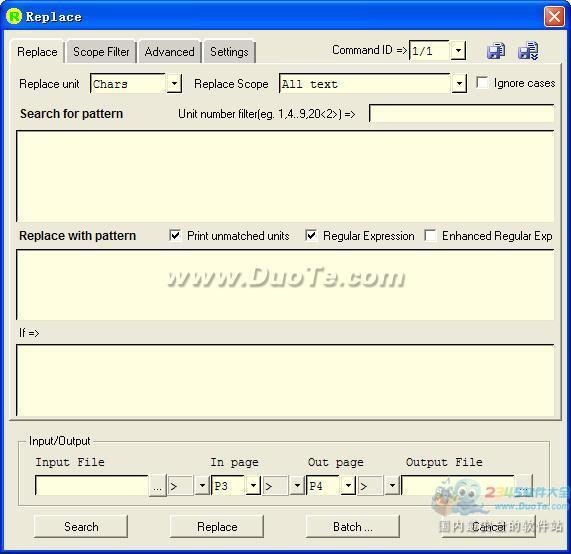Expand the Replace unit Chars dropdown
The image size is (571, 554).
(174, 84)
